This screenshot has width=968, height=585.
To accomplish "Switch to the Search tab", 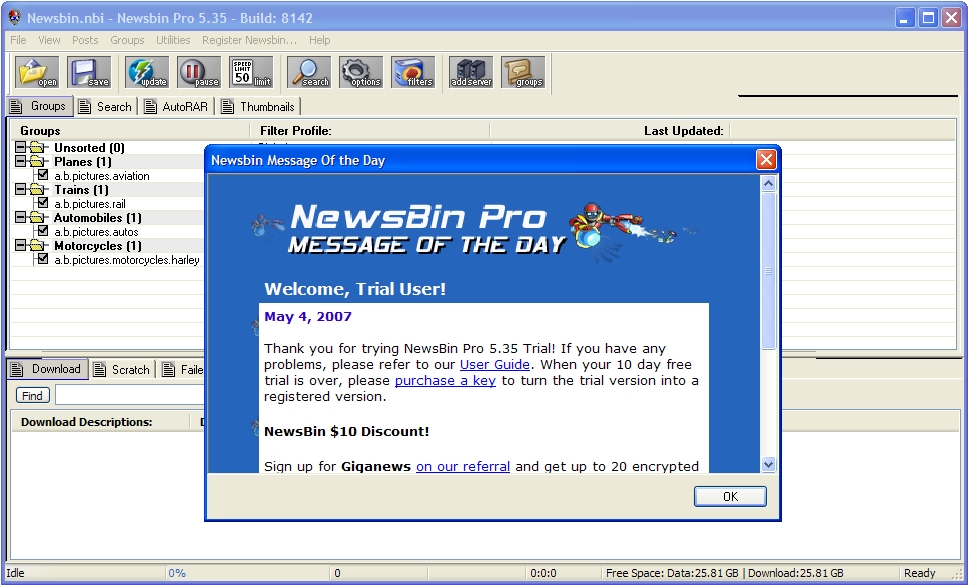I will coord(106,107).
